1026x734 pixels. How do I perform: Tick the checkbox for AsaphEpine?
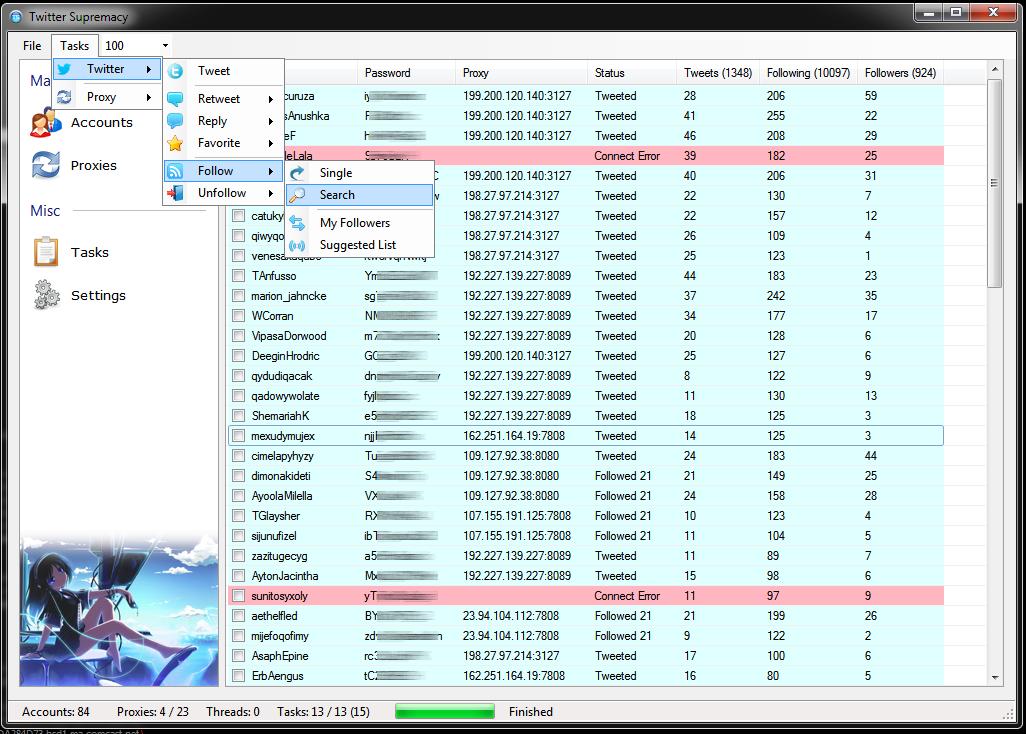click(238, 655)
